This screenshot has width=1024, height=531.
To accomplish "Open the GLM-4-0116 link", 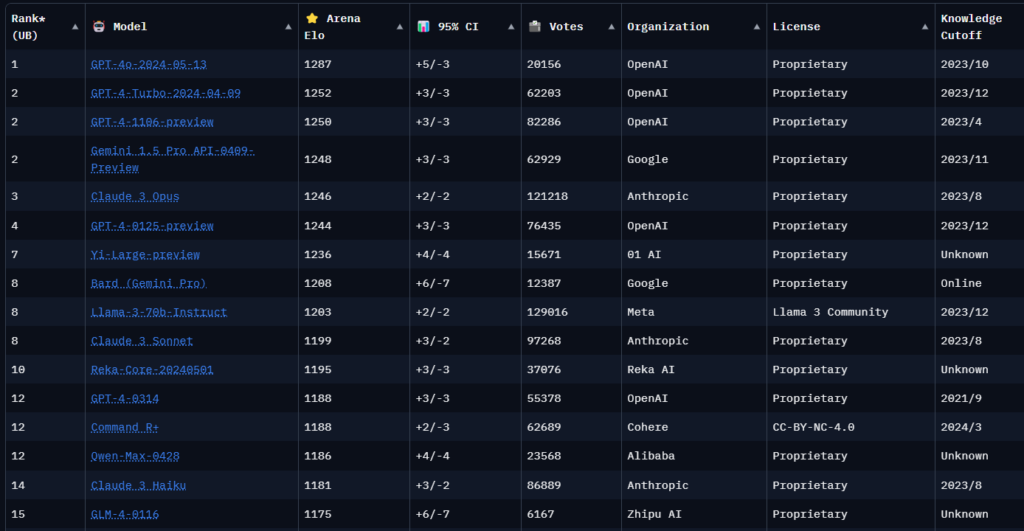I will [125, 513].
